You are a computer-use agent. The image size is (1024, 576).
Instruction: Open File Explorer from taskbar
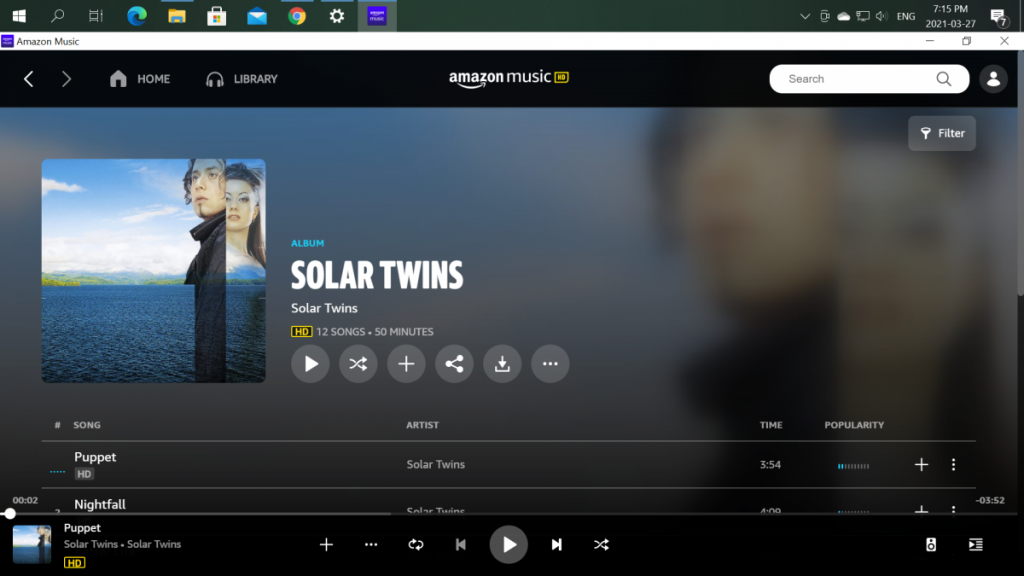pos(176,16)
